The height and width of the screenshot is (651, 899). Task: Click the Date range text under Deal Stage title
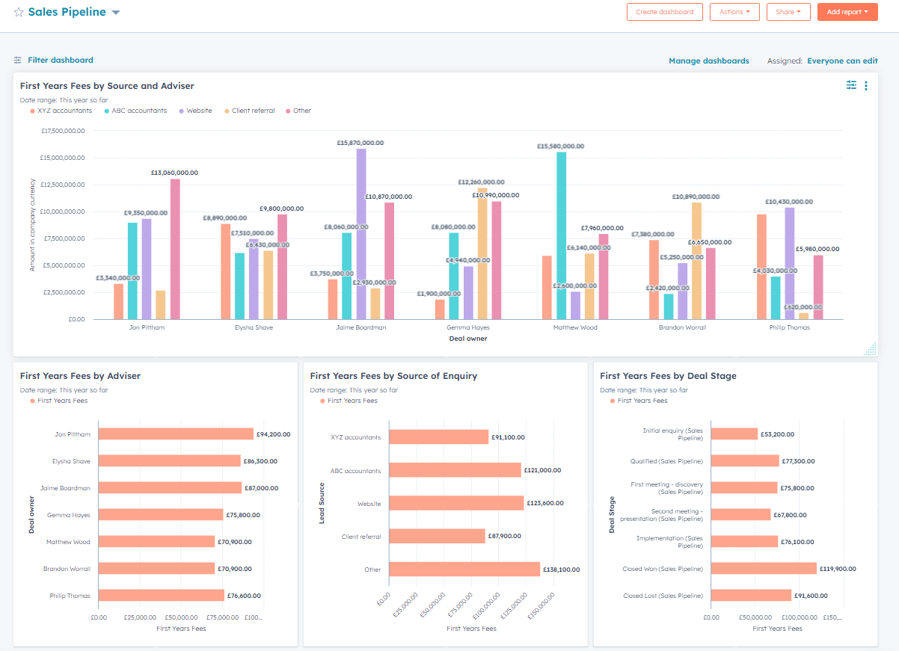[x=644, y=390]
